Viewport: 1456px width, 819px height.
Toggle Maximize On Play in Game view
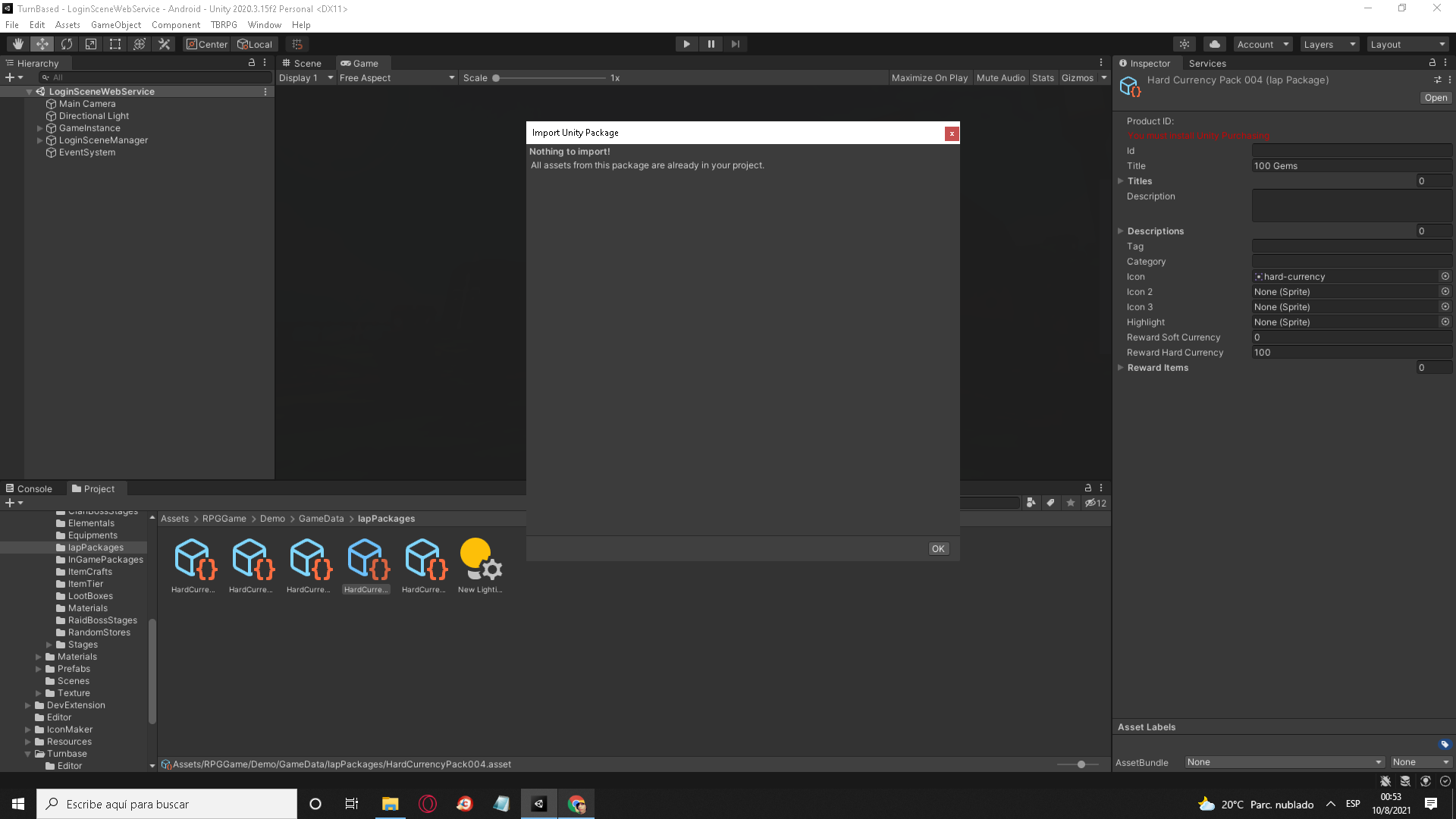[930, 77]
